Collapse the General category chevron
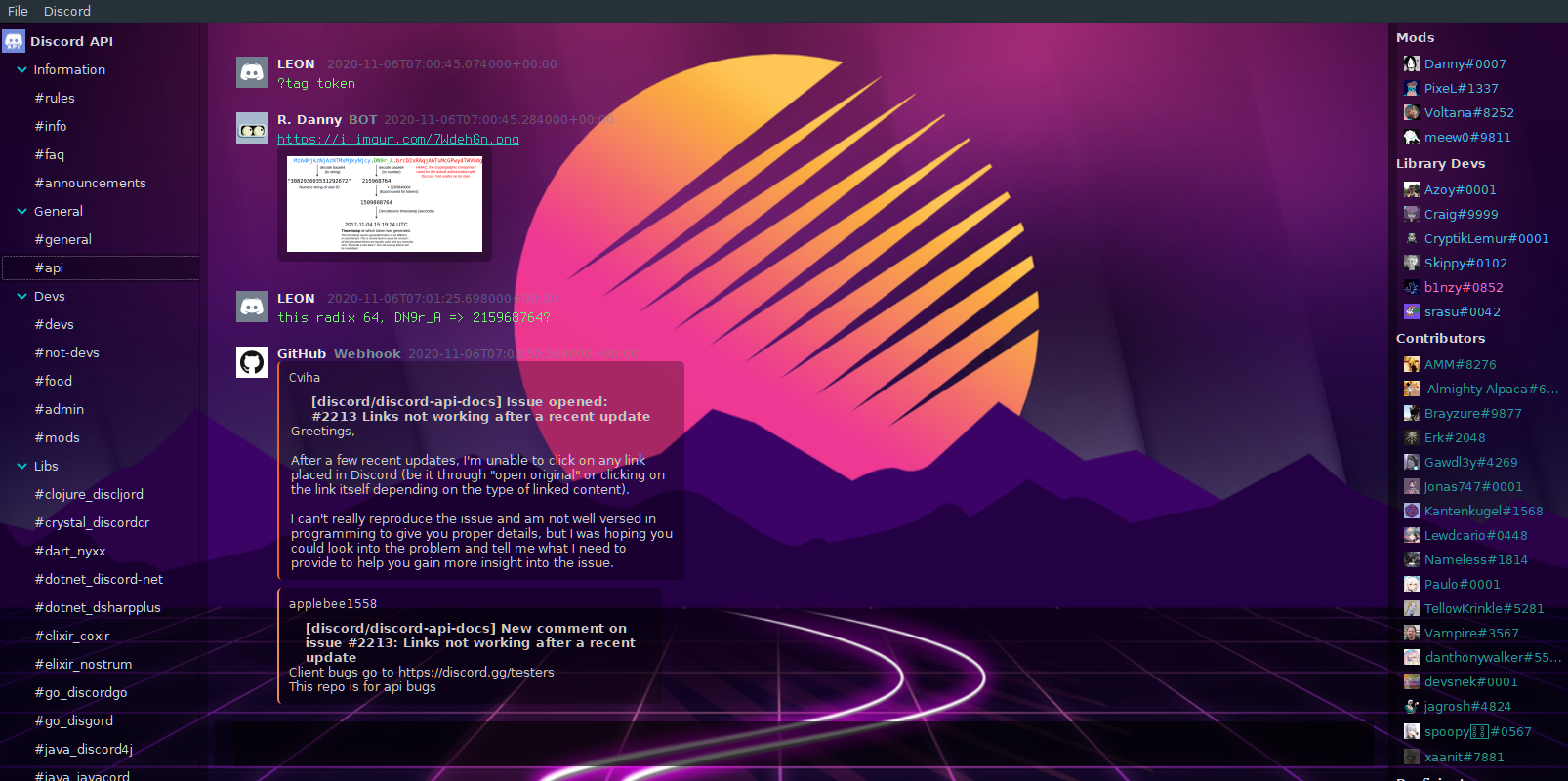Viewport: 1568px width, 781px height. click(21, 211)
